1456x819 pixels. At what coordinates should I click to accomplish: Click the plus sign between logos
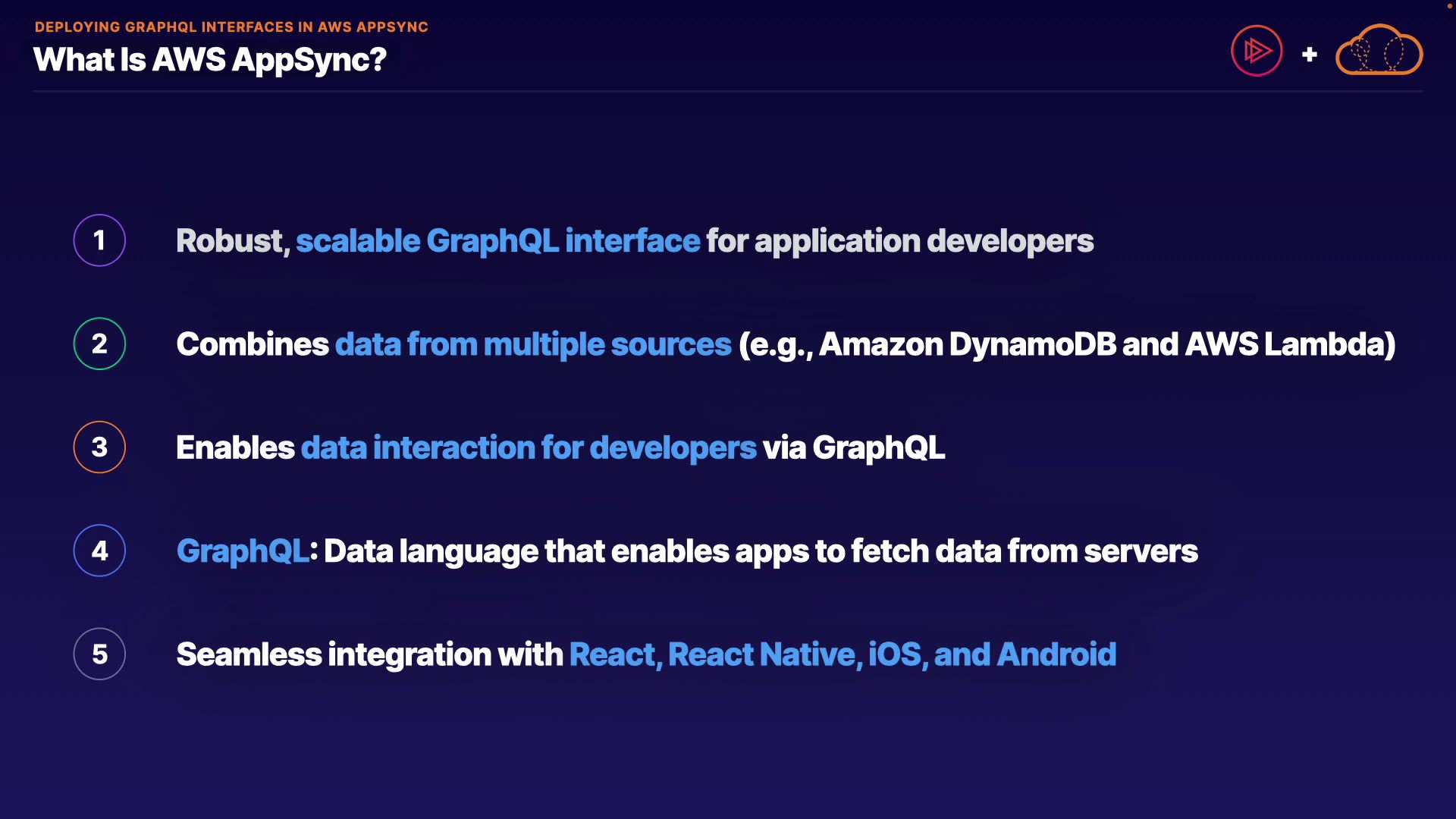1309,55
